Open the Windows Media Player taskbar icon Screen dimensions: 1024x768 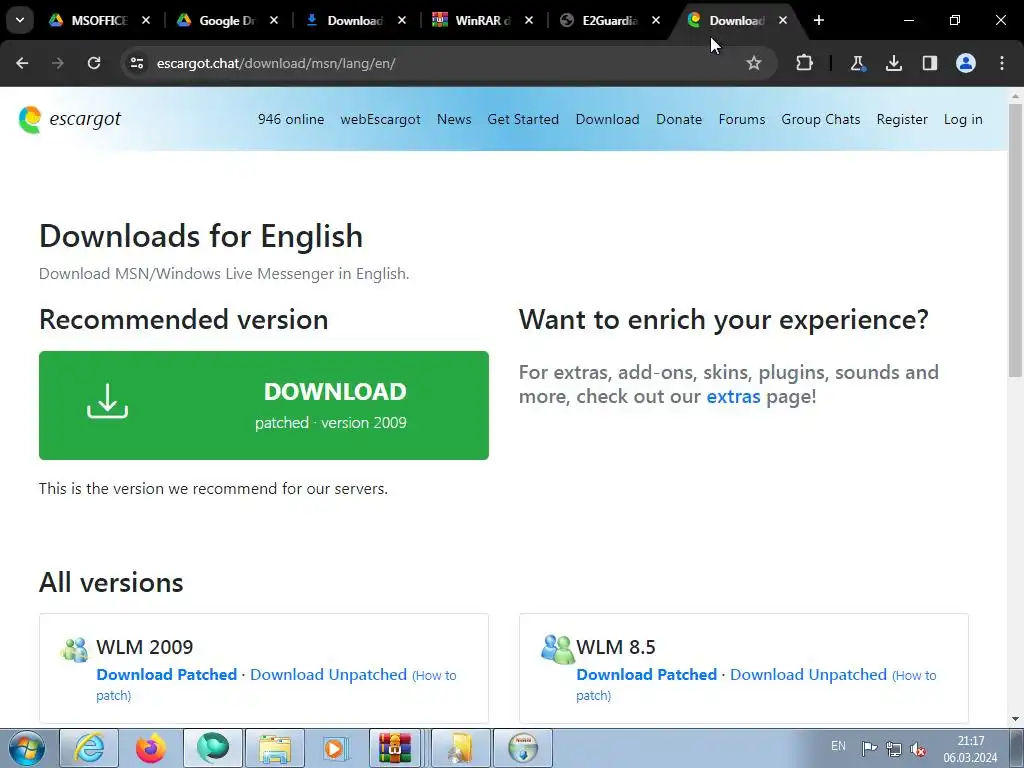[x=336, y=748]
